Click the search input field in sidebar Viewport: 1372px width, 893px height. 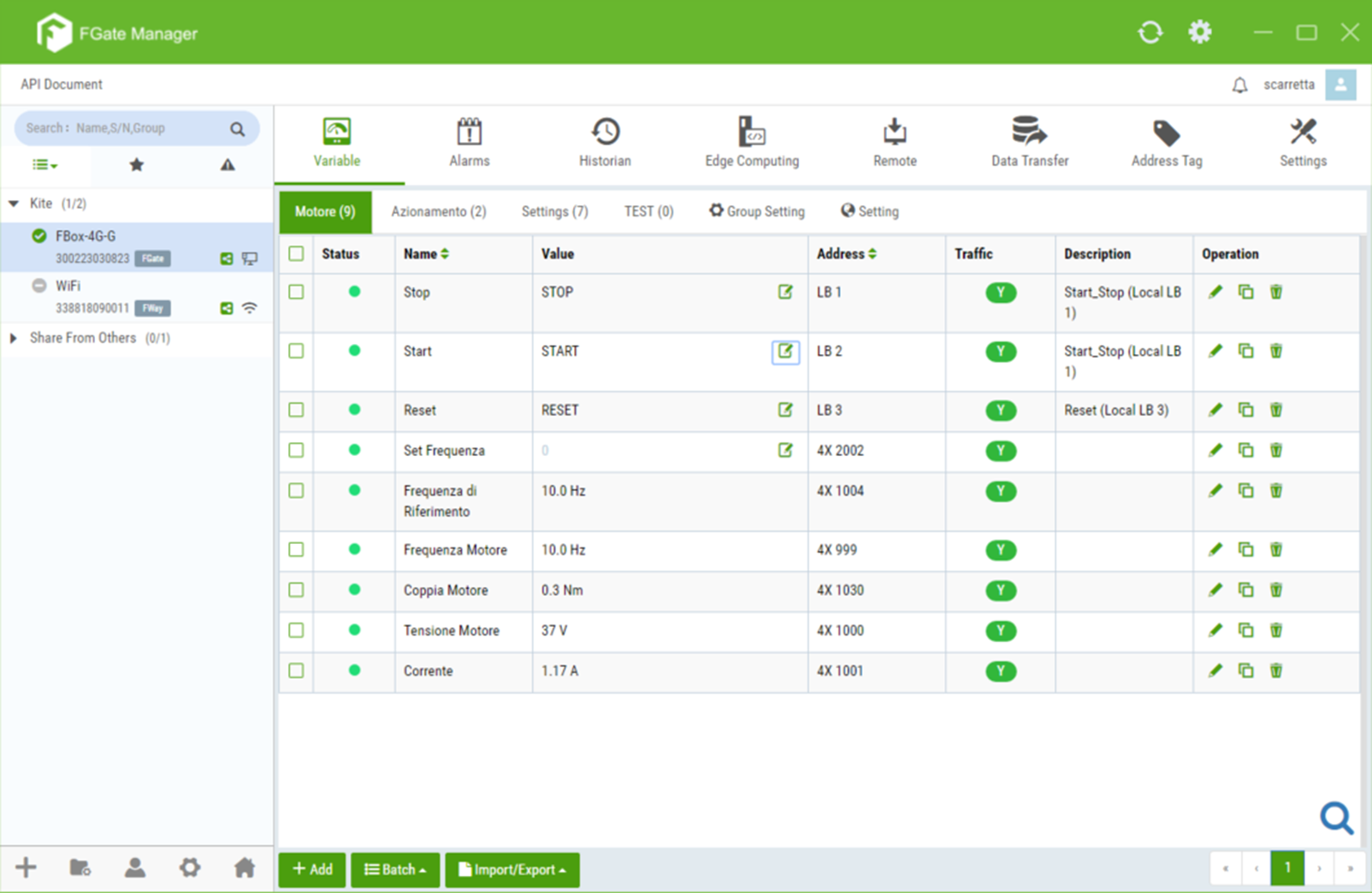tap(124, 128)
